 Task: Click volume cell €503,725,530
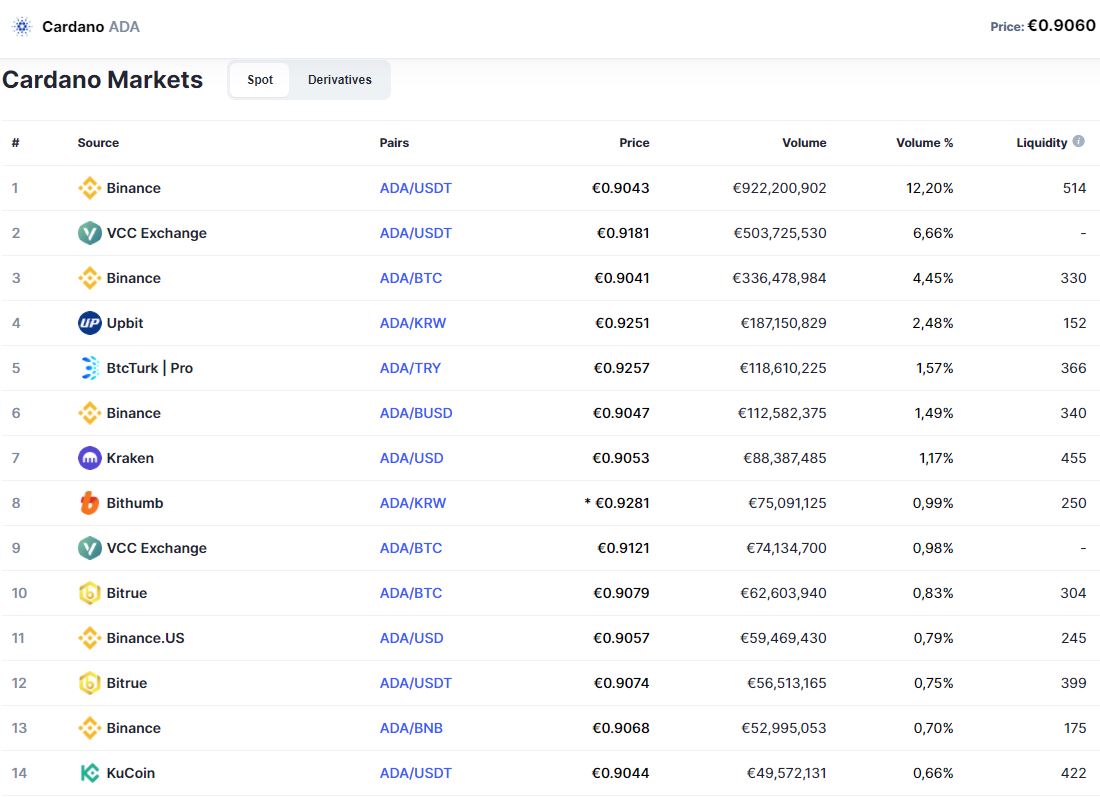[x=780, y=233]
